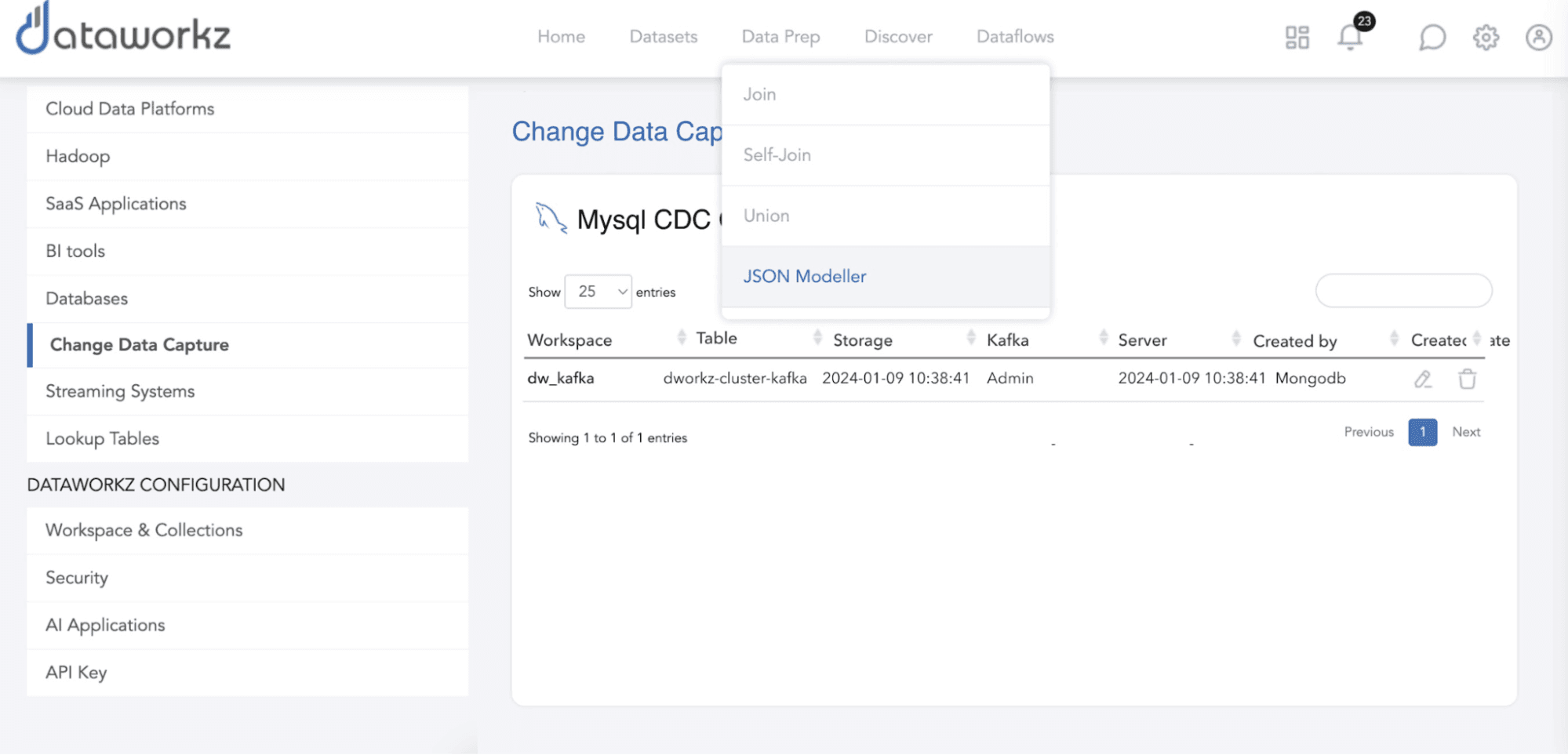The image size is (1568, 755).
Task: Expand the show entries dropdown
Action: pos(598,292)
